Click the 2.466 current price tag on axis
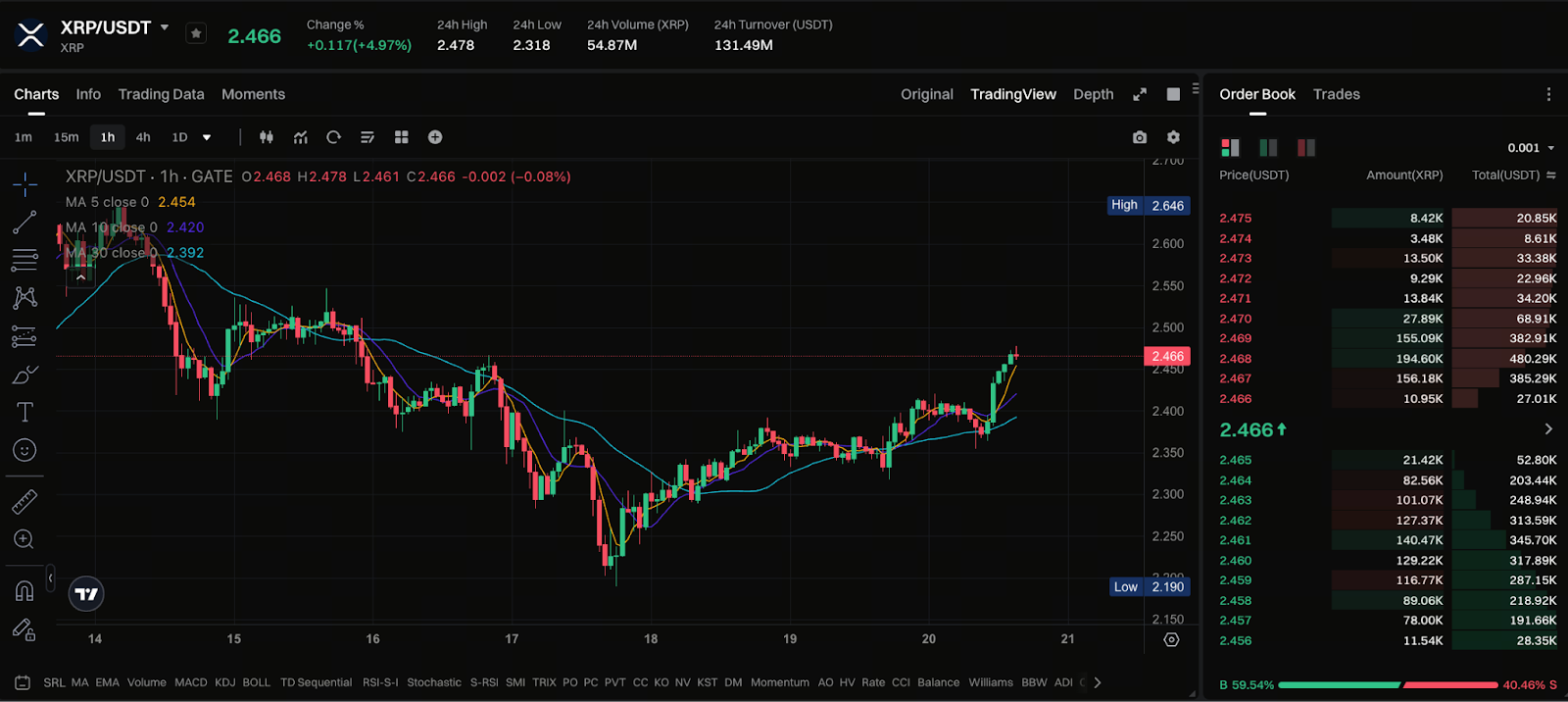 1167,356
